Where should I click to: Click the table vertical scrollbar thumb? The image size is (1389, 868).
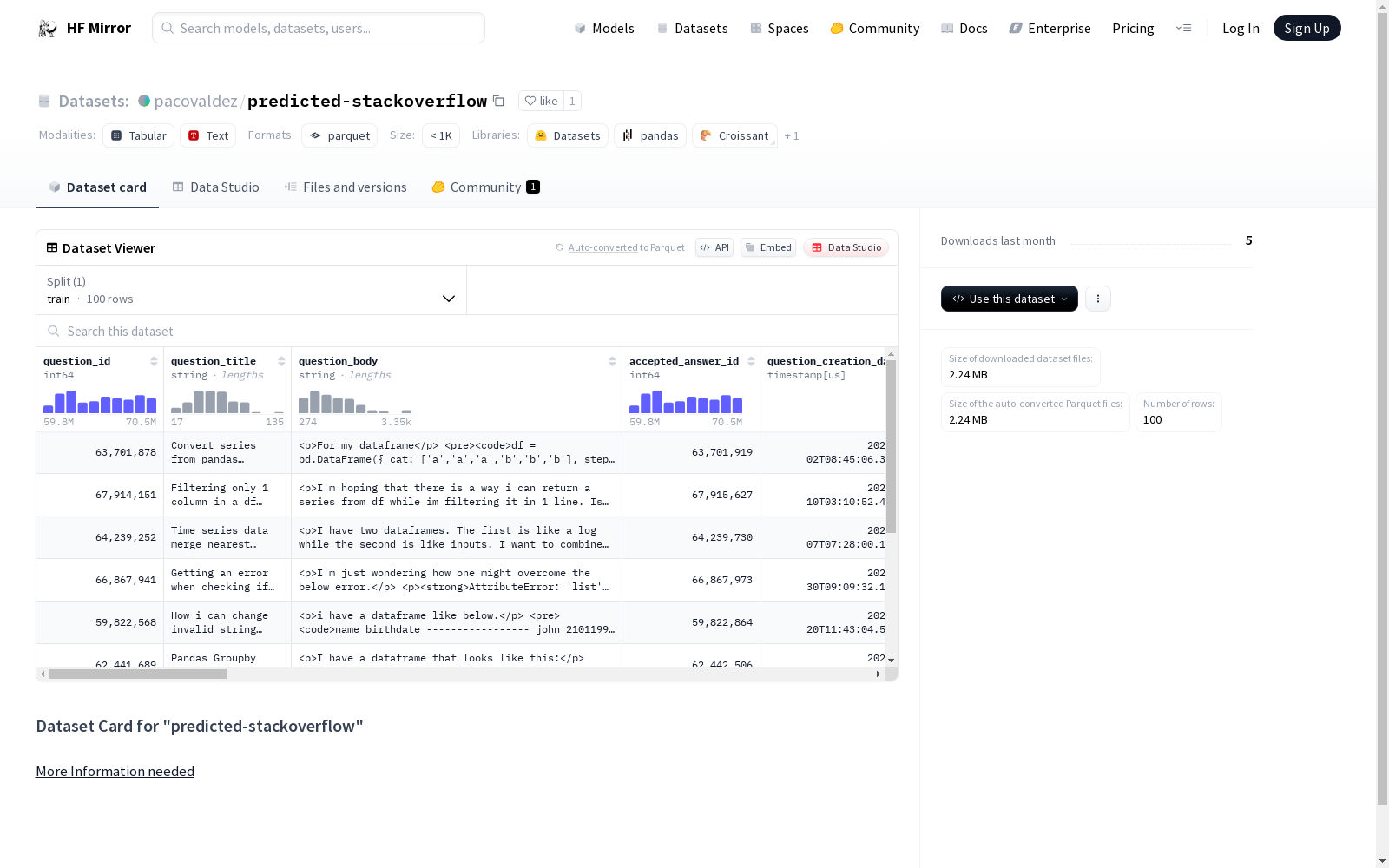point(891,447)
